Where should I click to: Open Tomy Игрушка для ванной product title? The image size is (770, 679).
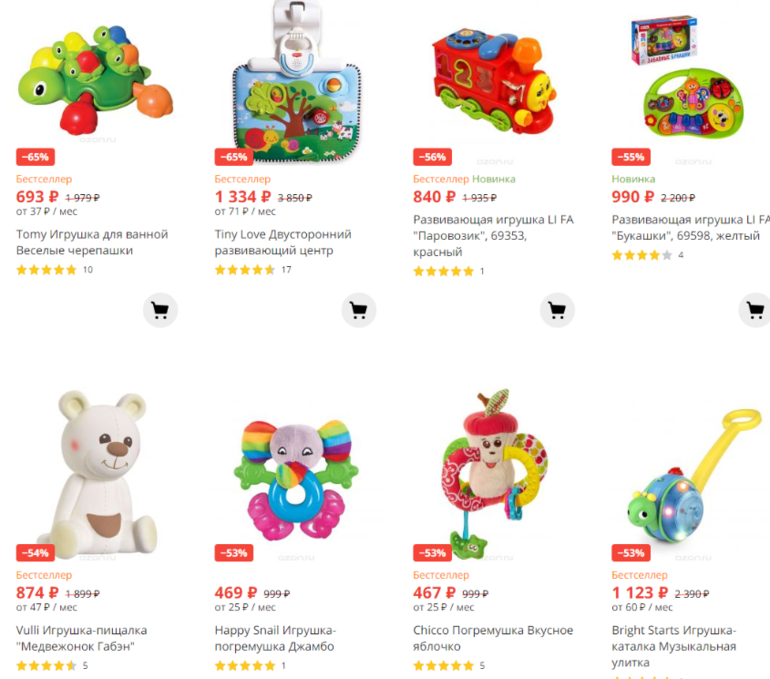coord(92,243)
